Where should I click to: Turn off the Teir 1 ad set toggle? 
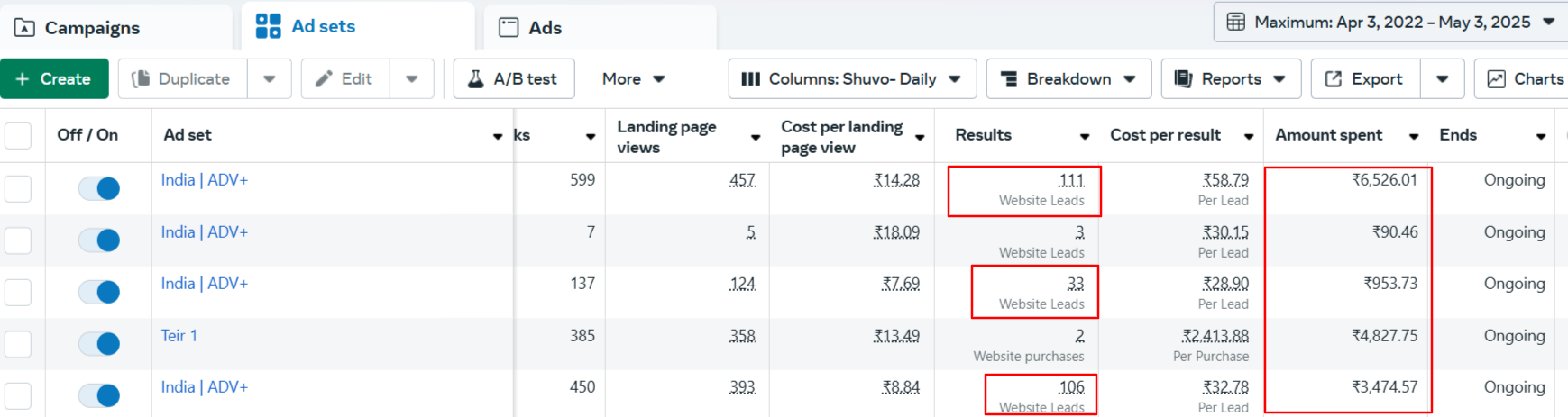99,344
